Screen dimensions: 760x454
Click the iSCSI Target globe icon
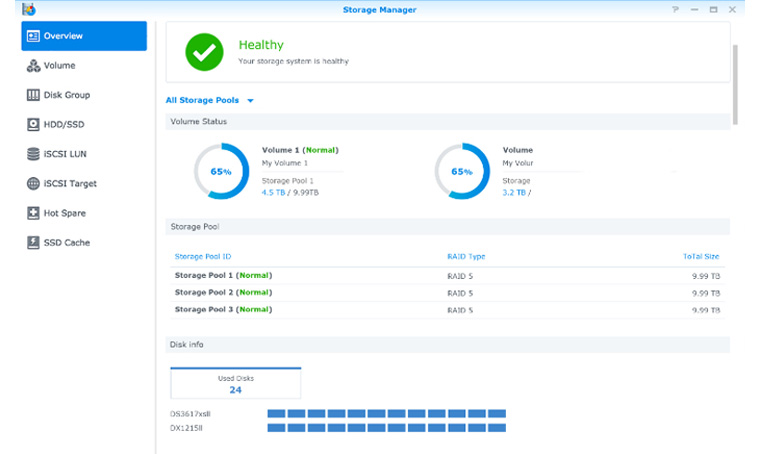point(33,184)
